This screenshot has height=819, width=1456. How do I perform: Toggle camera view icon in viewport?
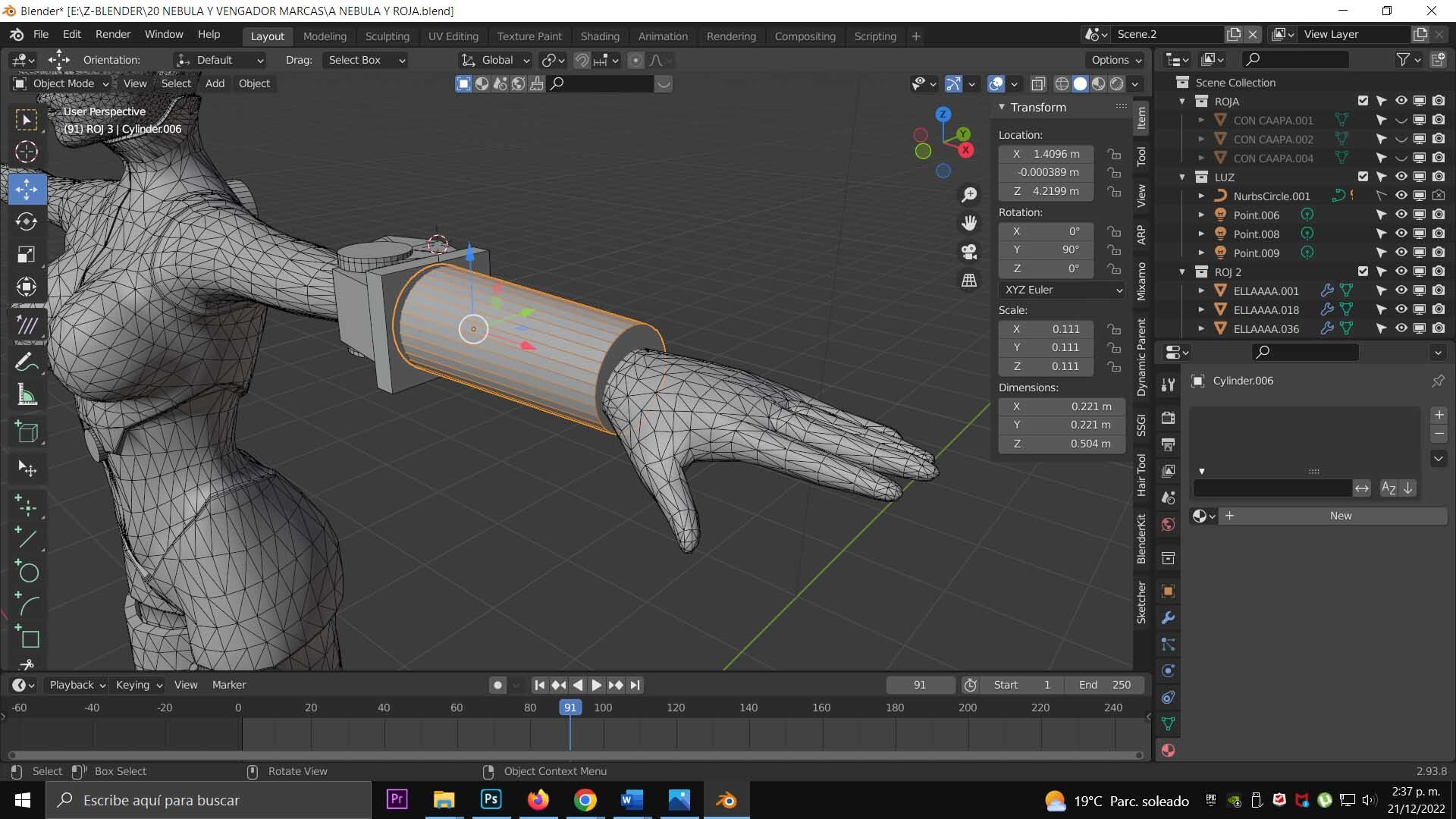(969, 252)
